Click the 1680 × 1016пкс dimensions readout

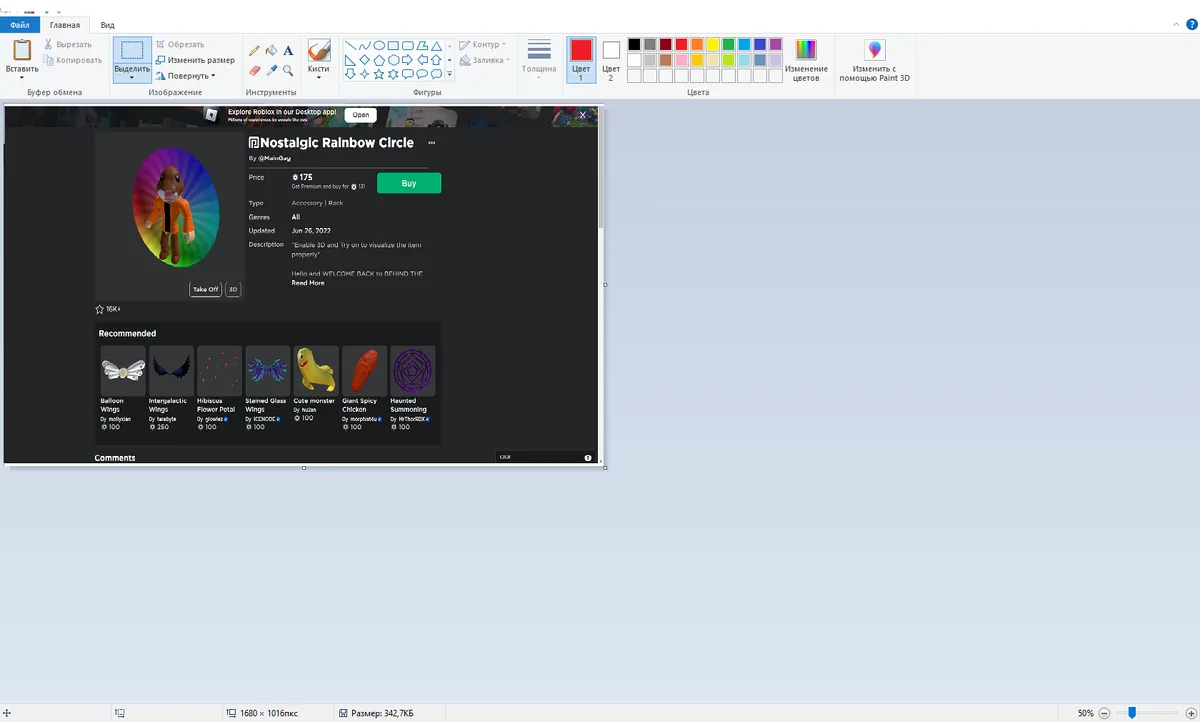[269, 713]
